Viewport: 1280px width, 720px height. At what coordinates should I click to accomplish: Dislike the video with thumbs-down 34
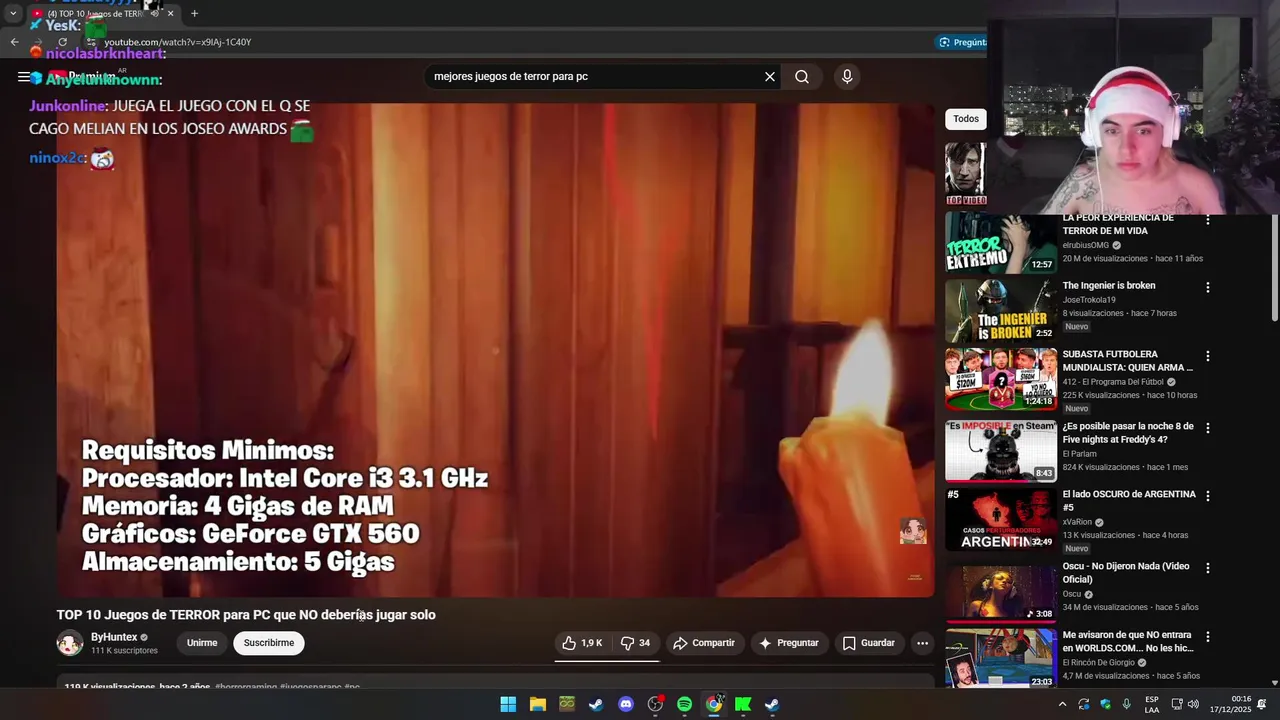click(635, 643)
